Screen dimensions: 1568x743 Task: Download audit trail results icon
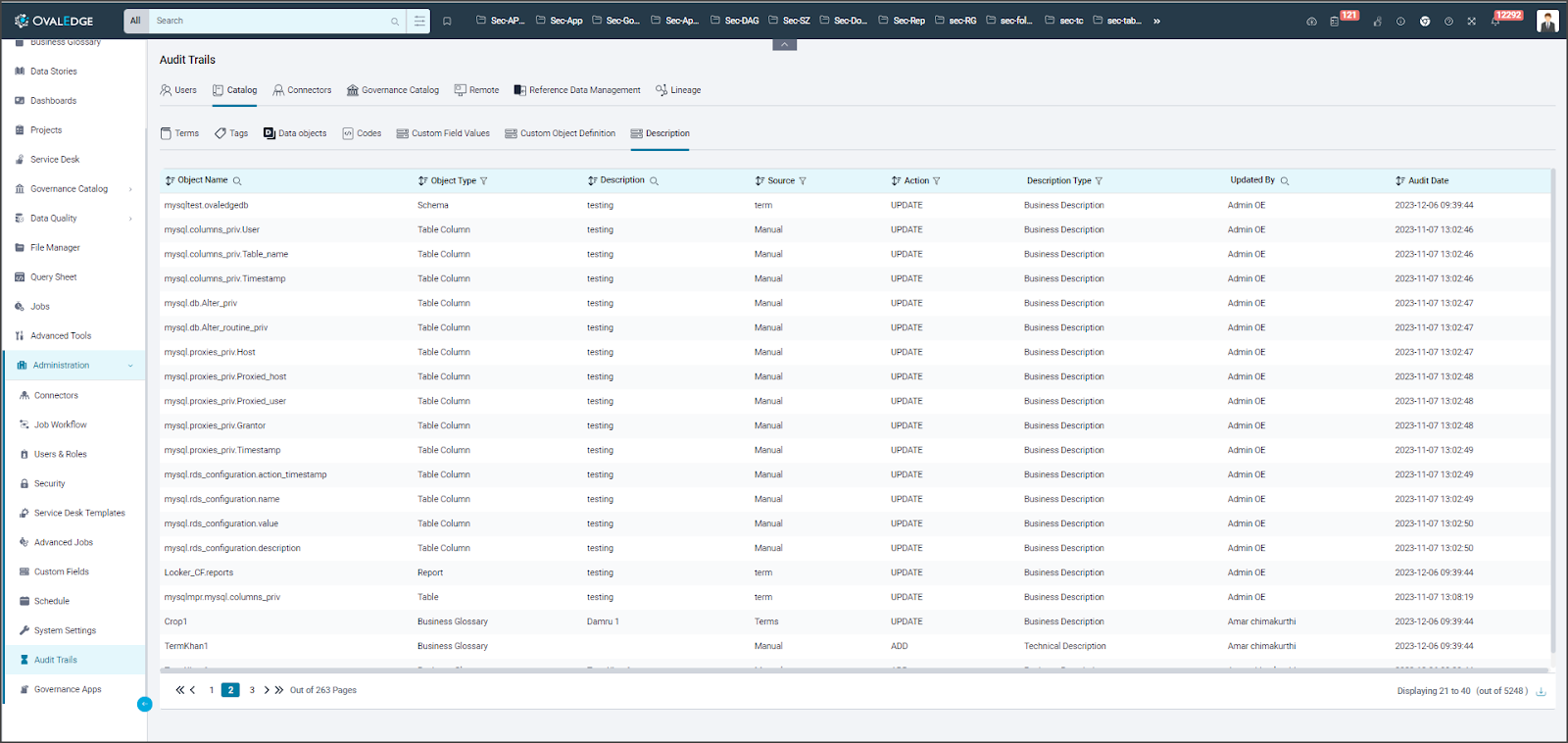point(1541,691)
